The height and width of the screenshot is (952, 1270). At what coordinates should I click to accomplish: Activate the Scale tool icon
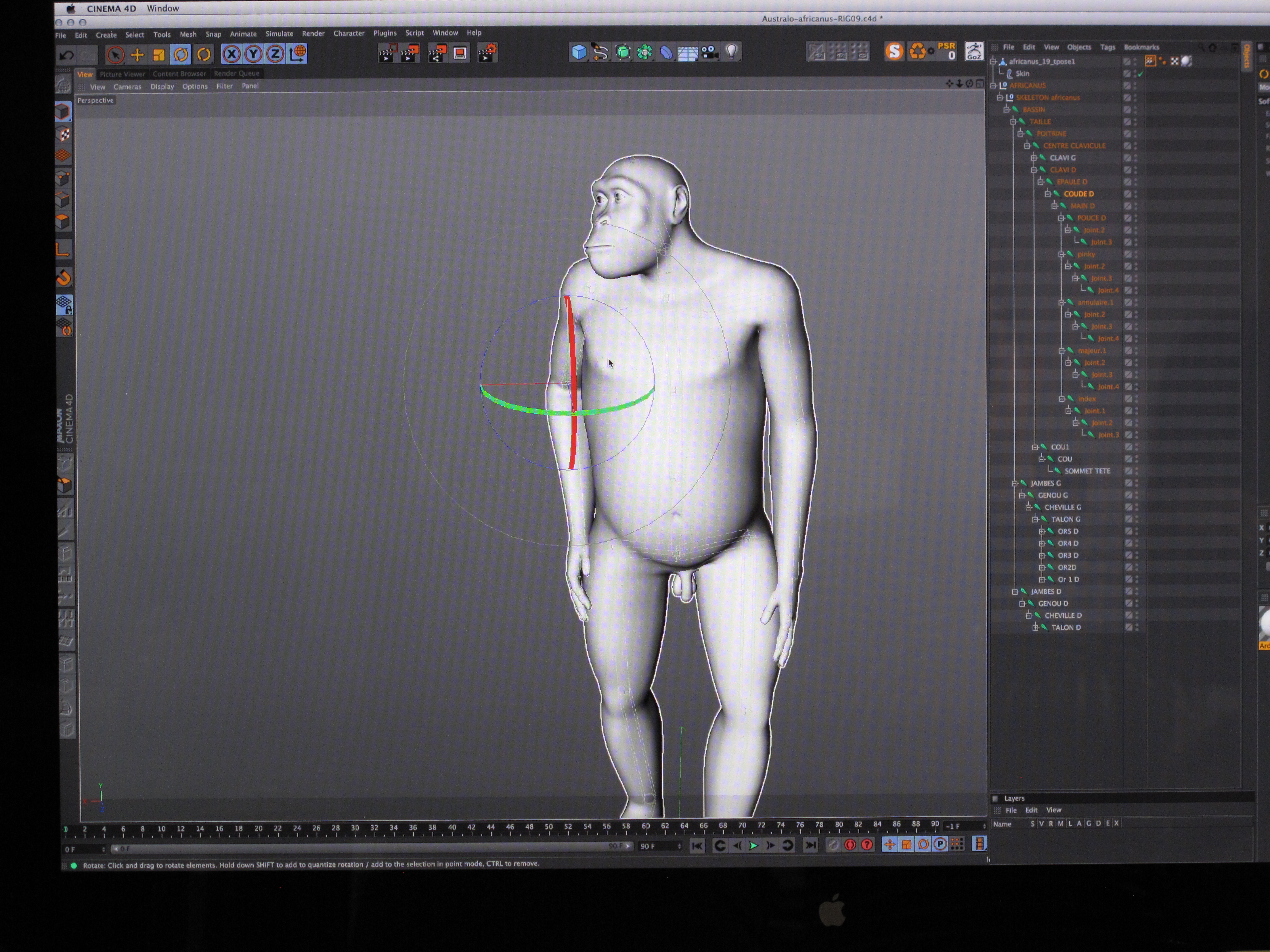(x=159, y=55)
